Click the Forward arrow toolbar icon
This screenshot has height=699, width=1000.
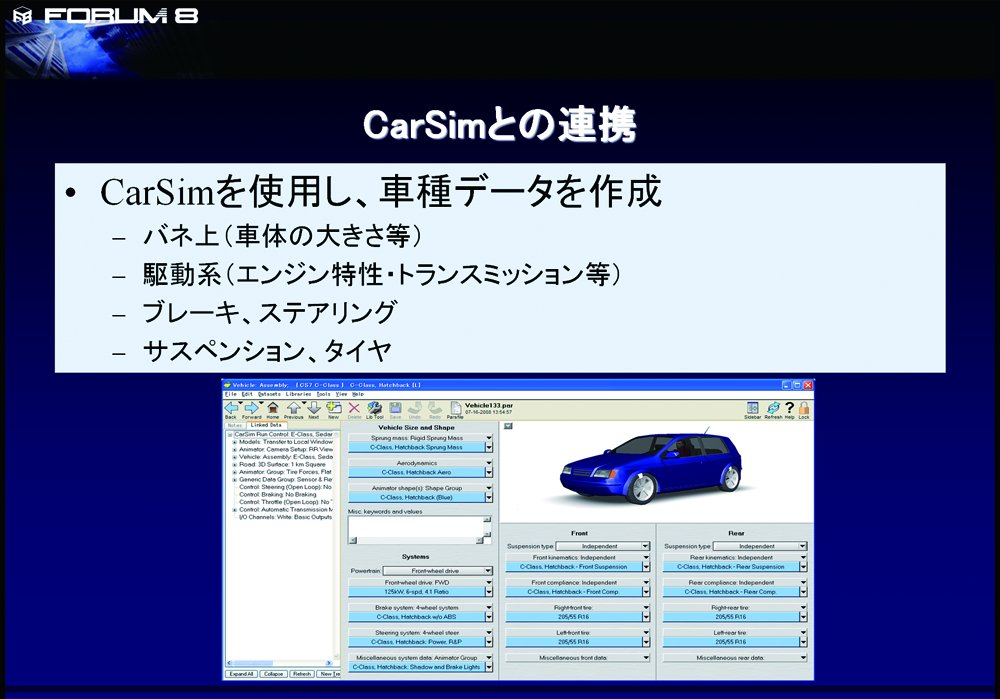(251, 408)
